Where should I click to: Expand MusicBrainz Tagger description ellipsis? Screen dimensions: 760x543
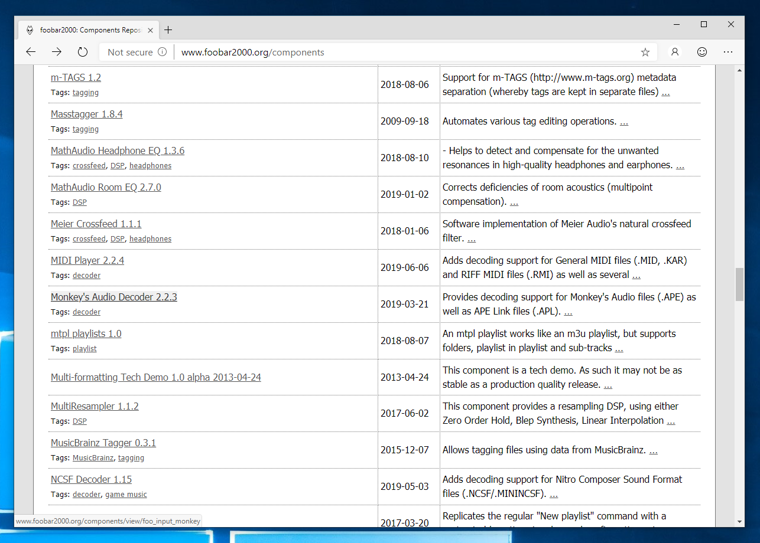[x=653, y=451]
